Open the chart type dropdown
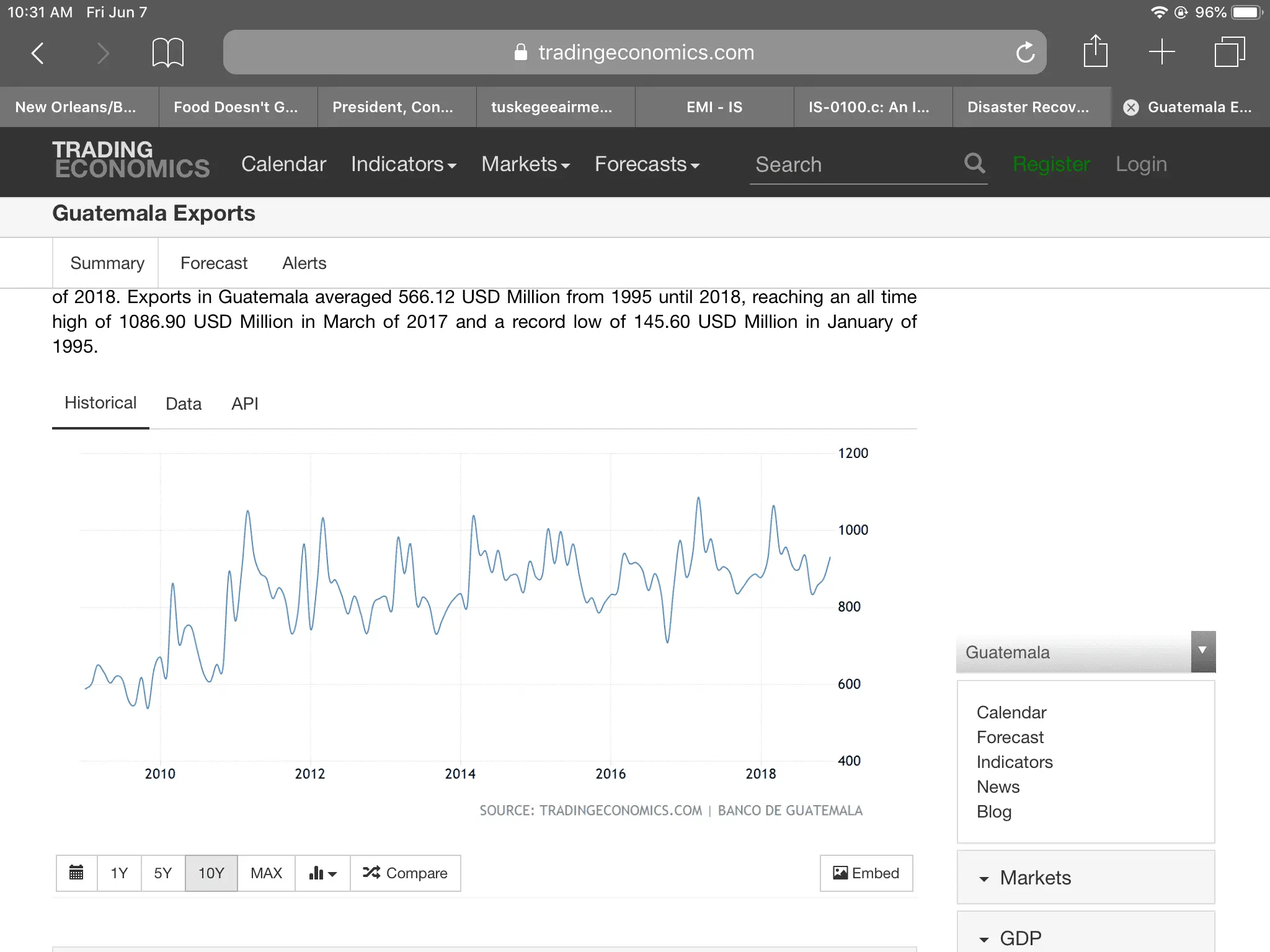Viewport: 1270px width, 952px height. [322, 873]
